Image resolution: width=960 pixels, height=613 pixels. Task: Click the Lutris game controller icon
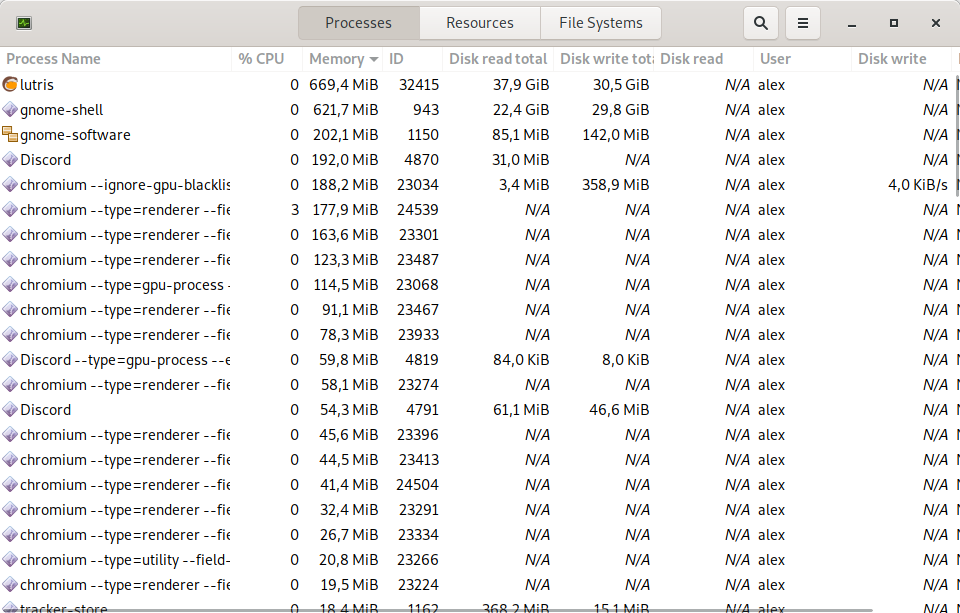(10, 84)
